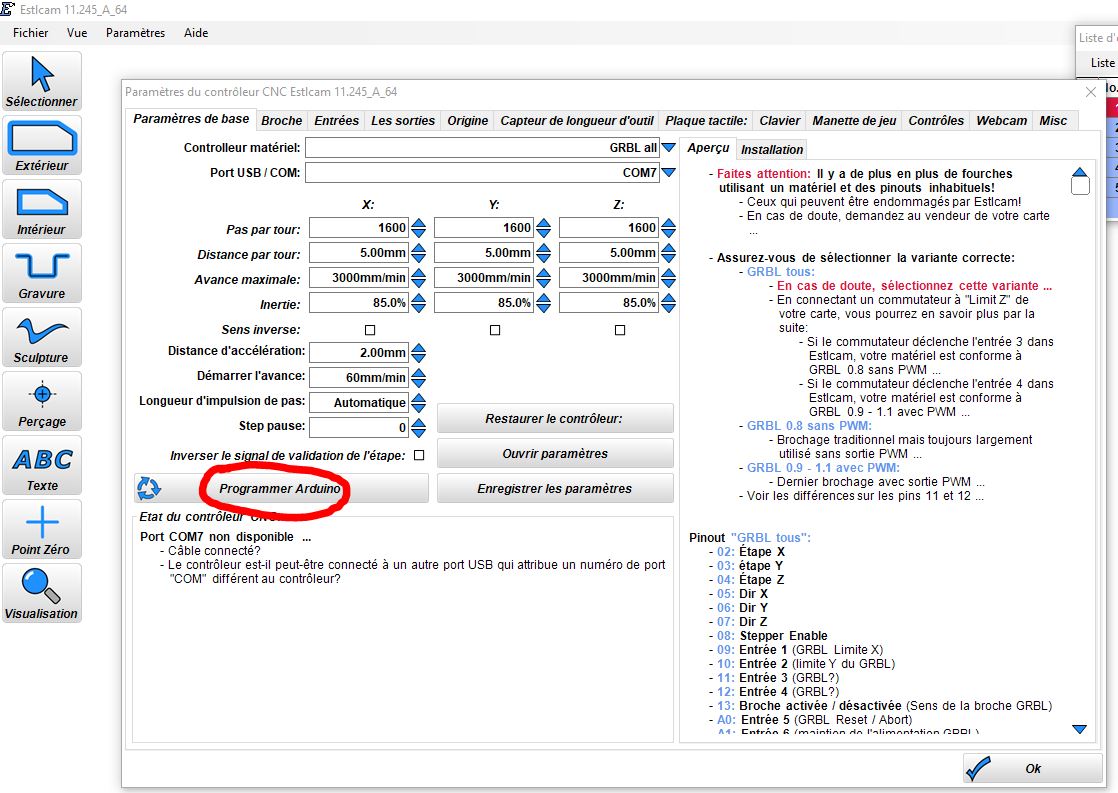Choose the Extérieur cutting tool

tap(41, 145)
